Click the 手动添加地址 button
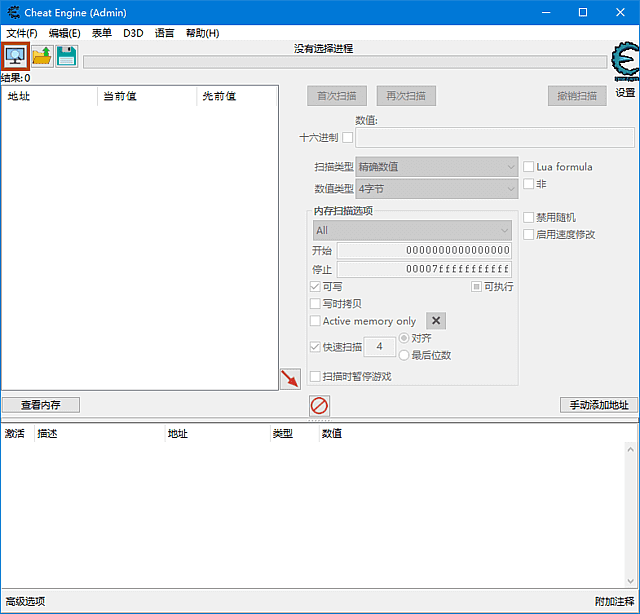The width and height of the screenshot is (640, 614). pyautogui.click(x=598, y=405)
